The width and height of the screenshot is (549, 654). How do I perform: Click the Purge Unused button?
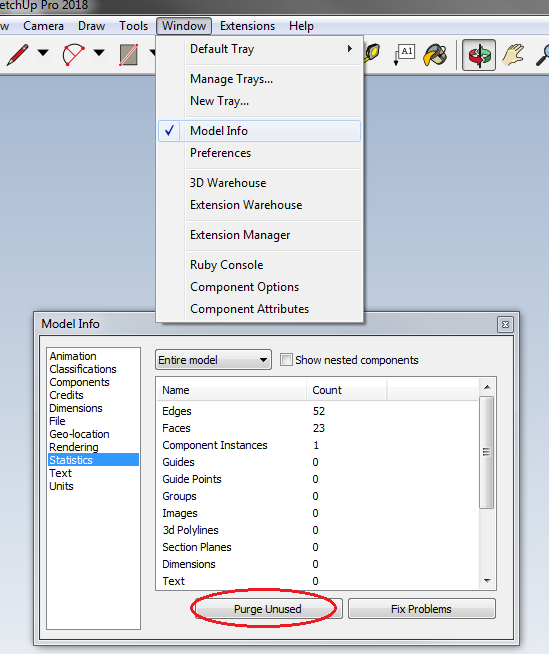click(267, 609)
